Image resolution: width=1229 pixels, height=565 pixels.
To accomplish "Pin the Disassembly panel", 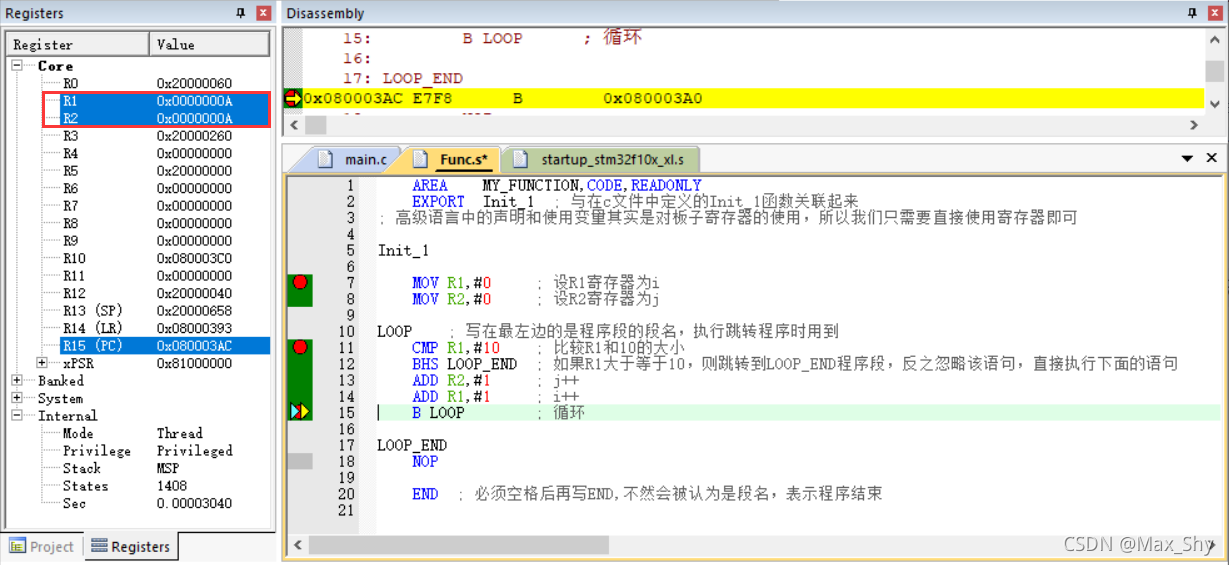I will tap(1192, 14).
